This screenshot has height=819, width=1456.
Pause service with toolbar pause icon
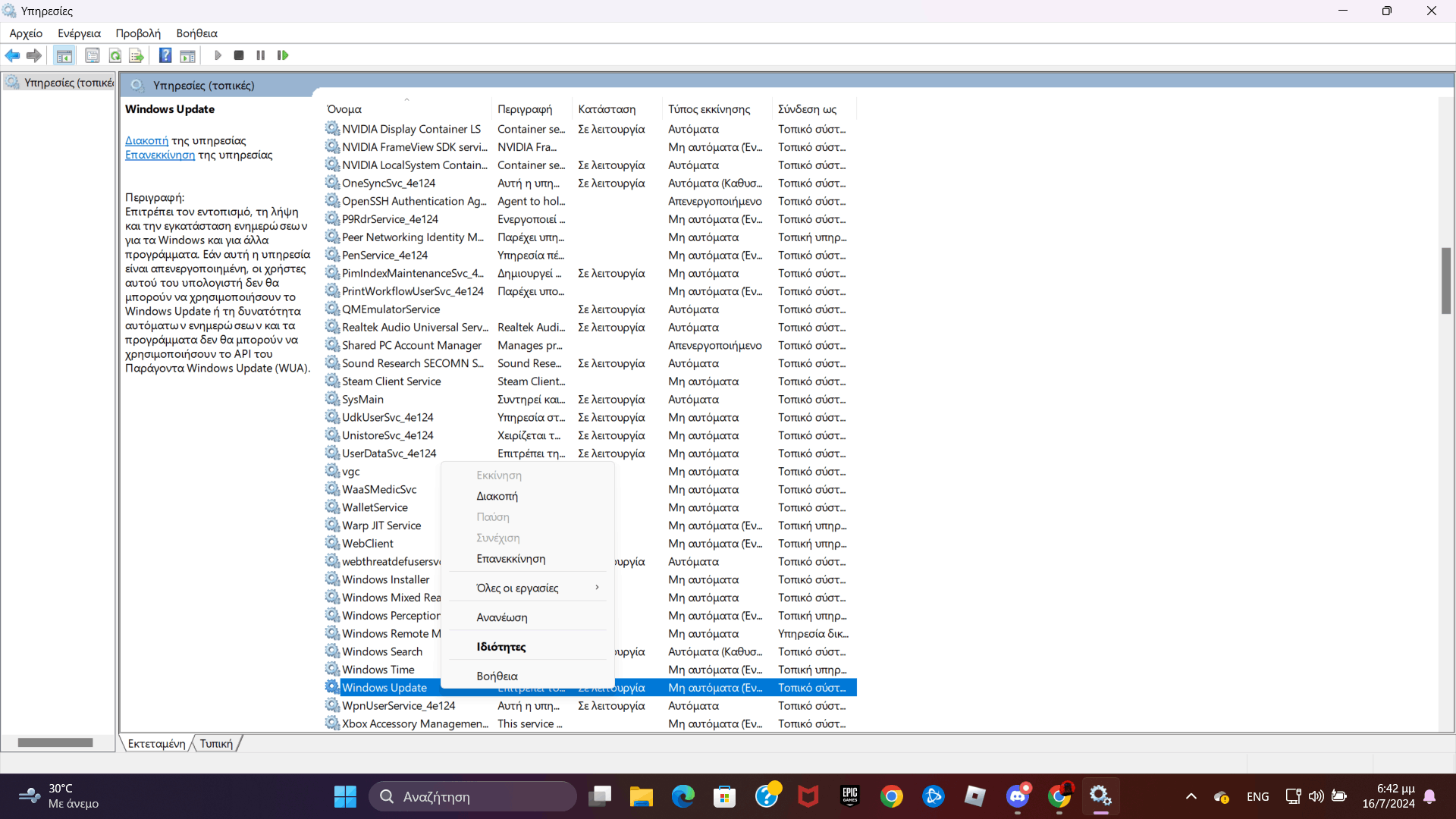(261, 55)
